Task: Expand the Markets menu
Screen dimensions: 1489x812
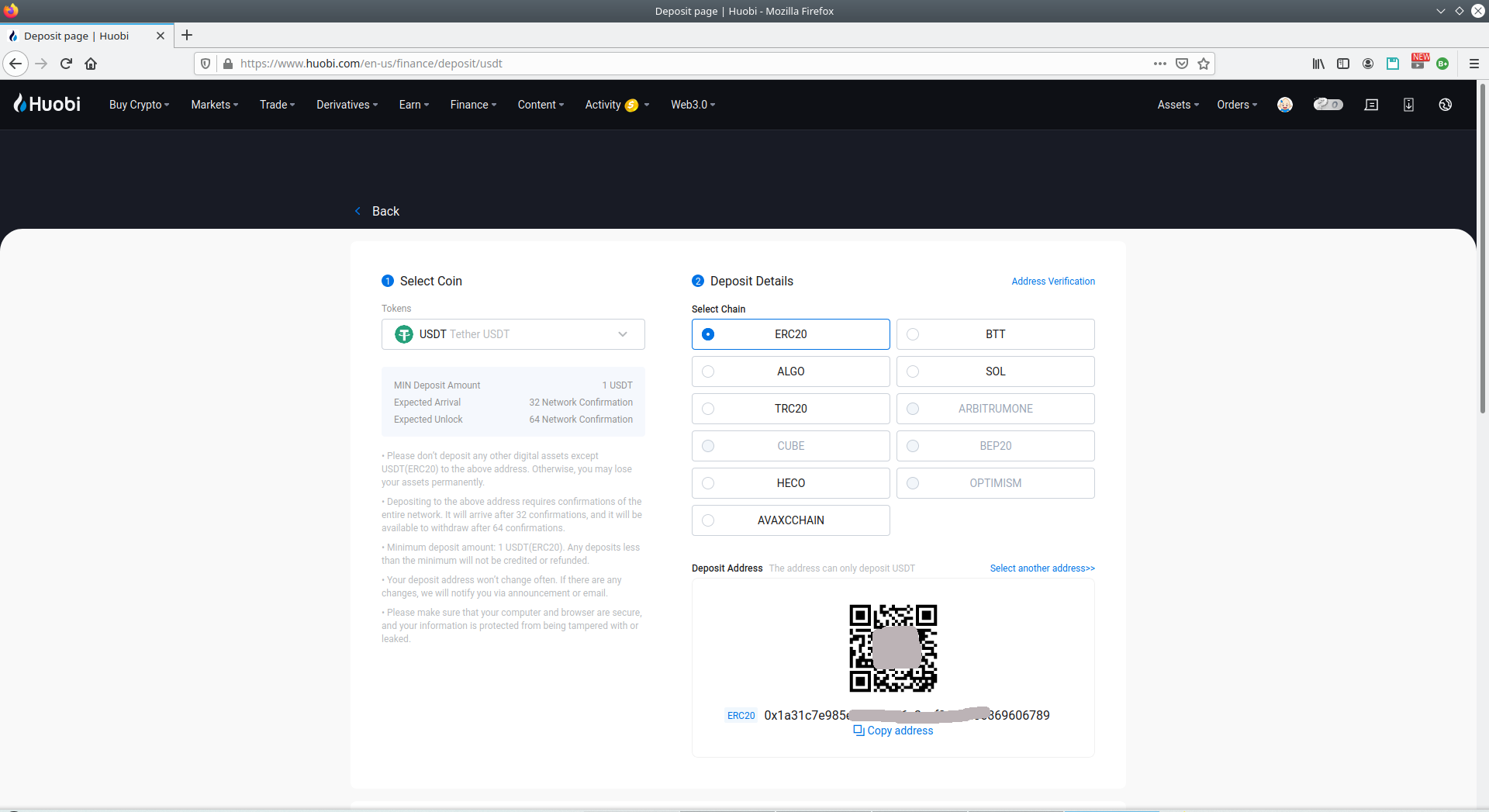Action: tap(215, 105)
